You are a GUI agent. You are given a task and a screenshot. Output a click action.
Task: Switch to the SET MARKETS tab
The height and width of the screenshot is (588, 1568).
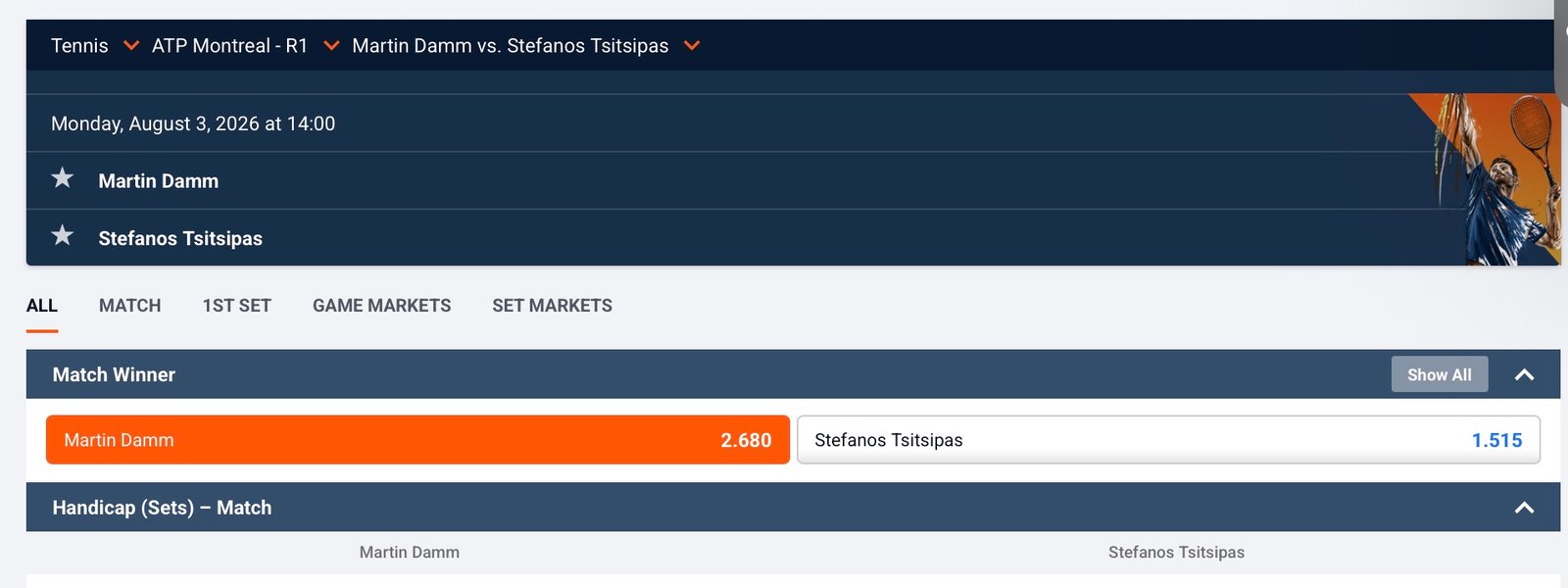click(x=552, y=306)
